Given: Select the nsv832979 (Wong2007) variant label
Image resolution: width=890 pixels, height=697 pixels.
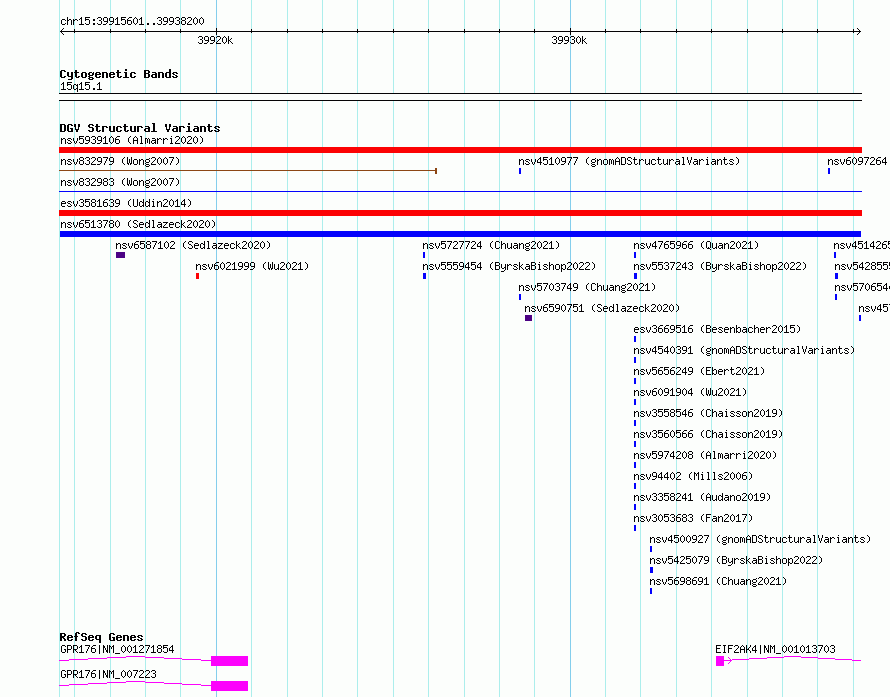Looking at the screenshot, I should point(120,161).
